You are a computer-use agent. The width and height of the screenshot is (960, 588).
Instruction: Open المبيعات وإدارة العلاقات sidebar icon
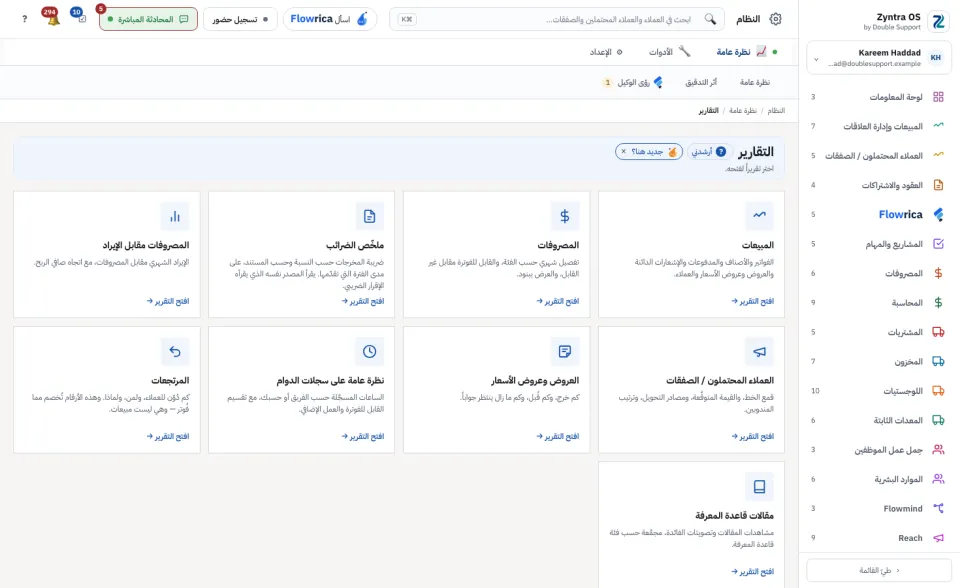[x=938, y=126]
